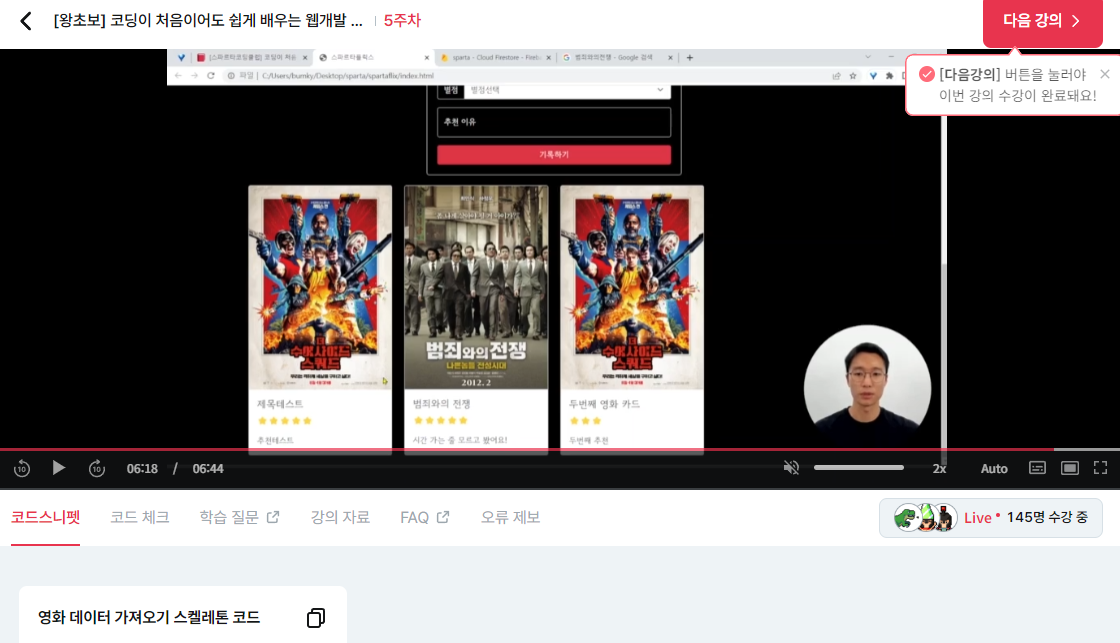This screenshot has height=643, width=1120.
Task: Close the 다음강의 tooltip popup
Action: (1104, 74)
